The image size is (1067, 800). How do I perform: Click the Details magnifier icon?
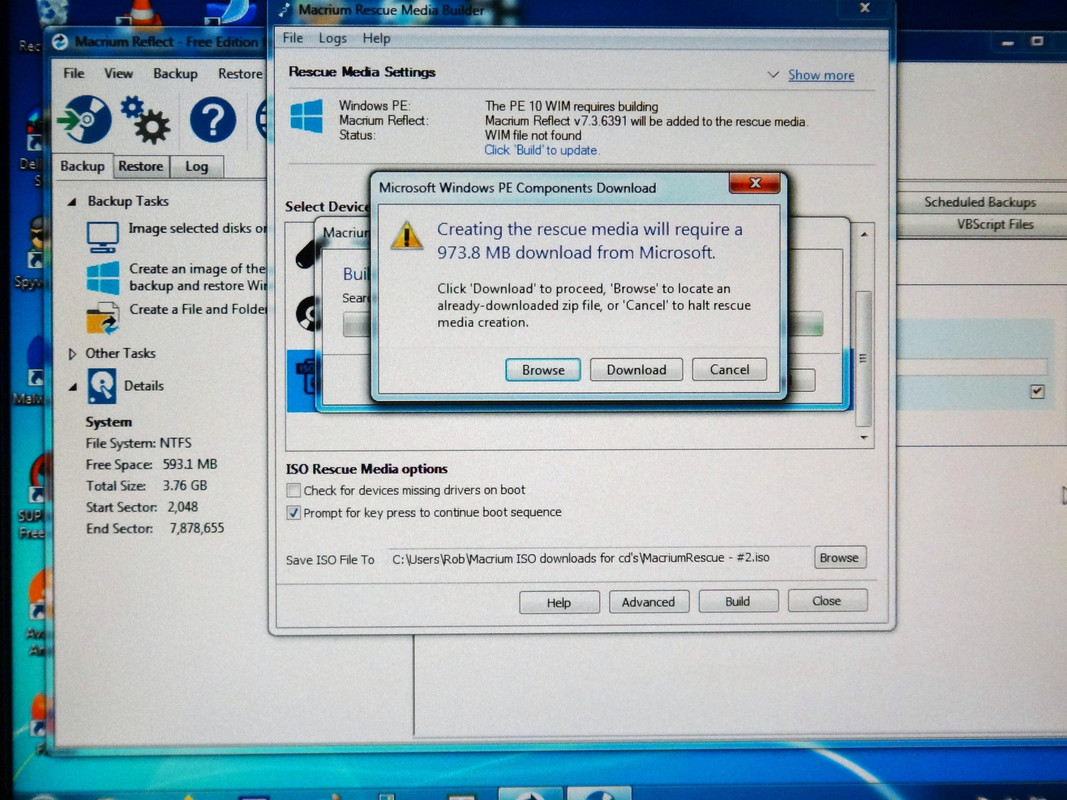101,386
